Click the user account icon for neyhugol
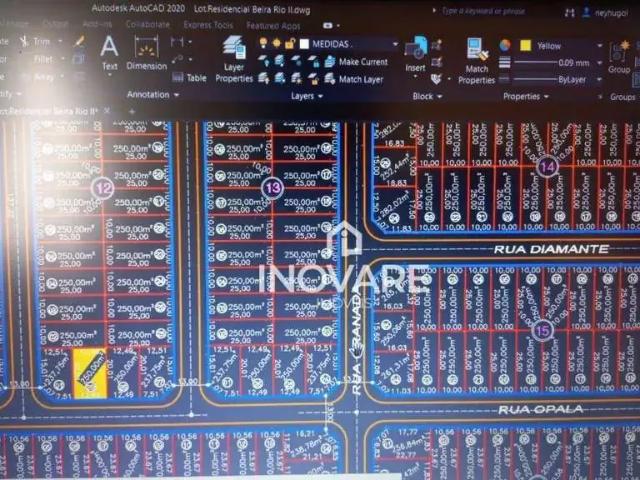This screenshot has height=480, width=640. 587,12
